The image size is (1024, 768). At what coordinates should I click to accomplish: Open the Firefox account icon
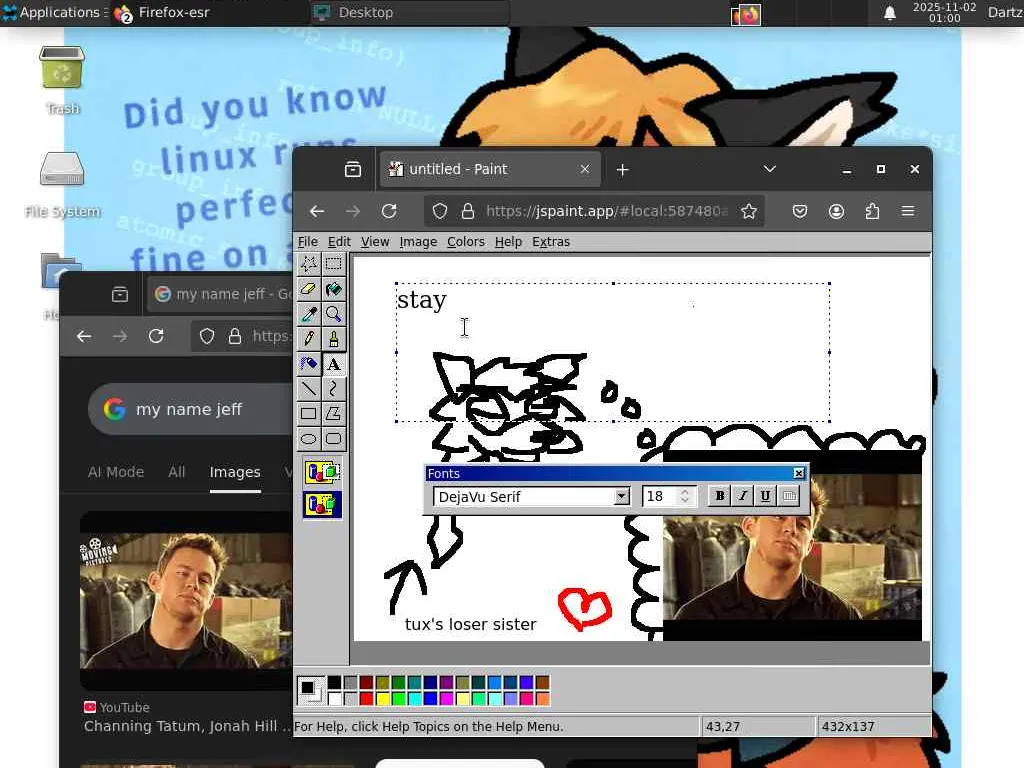click(x=836, y=211)
